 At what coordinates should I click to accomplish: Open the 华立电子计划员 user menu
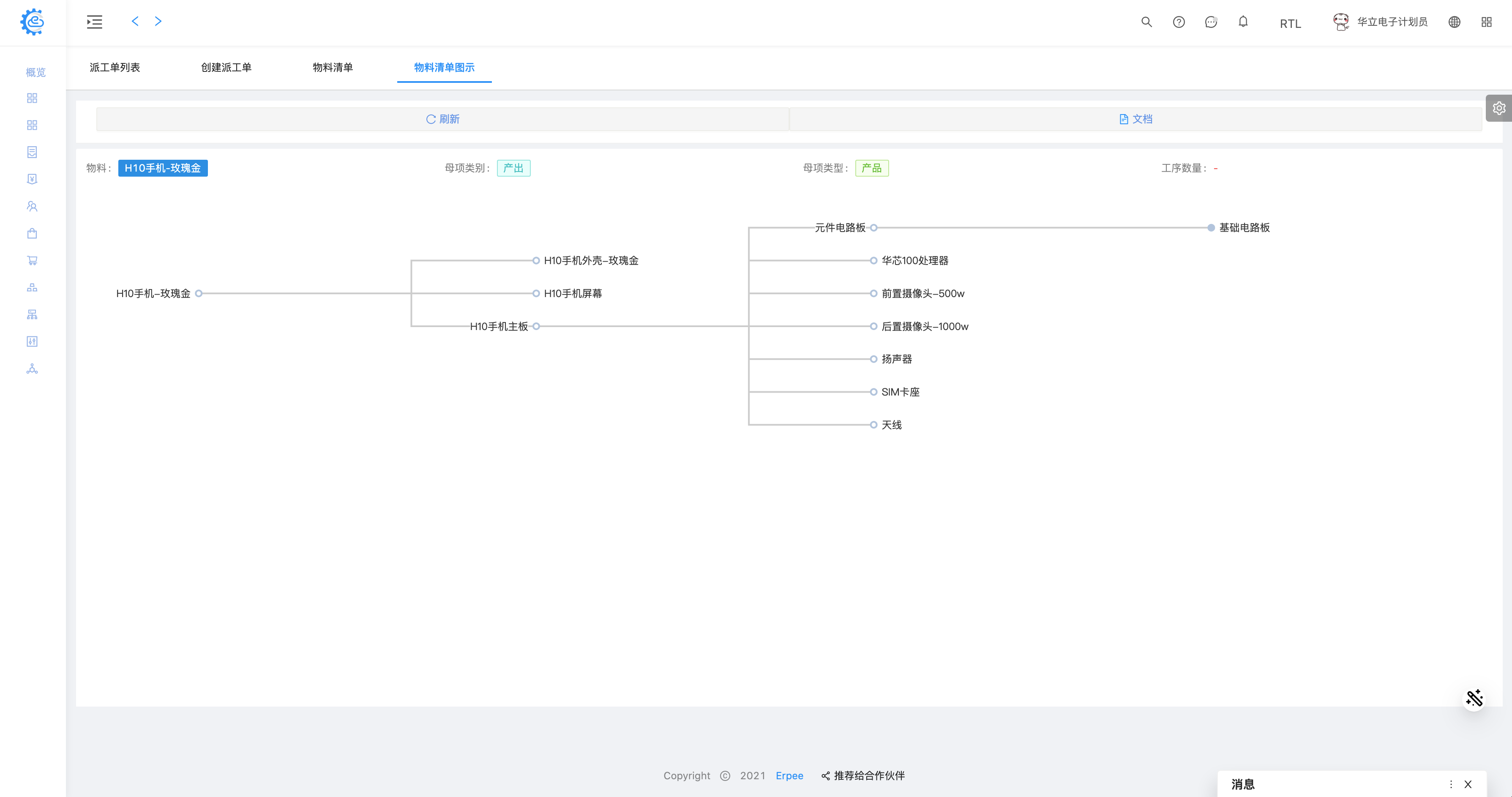tap(1391, 22)
